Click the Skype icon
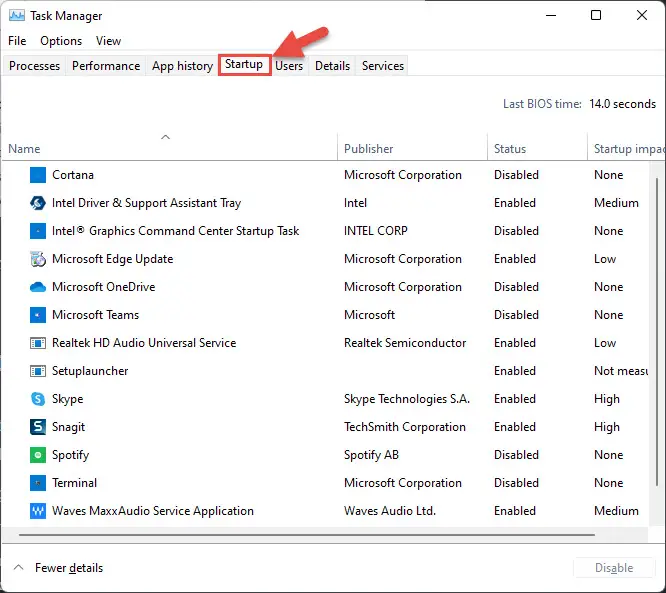 (x=38, y=399)
